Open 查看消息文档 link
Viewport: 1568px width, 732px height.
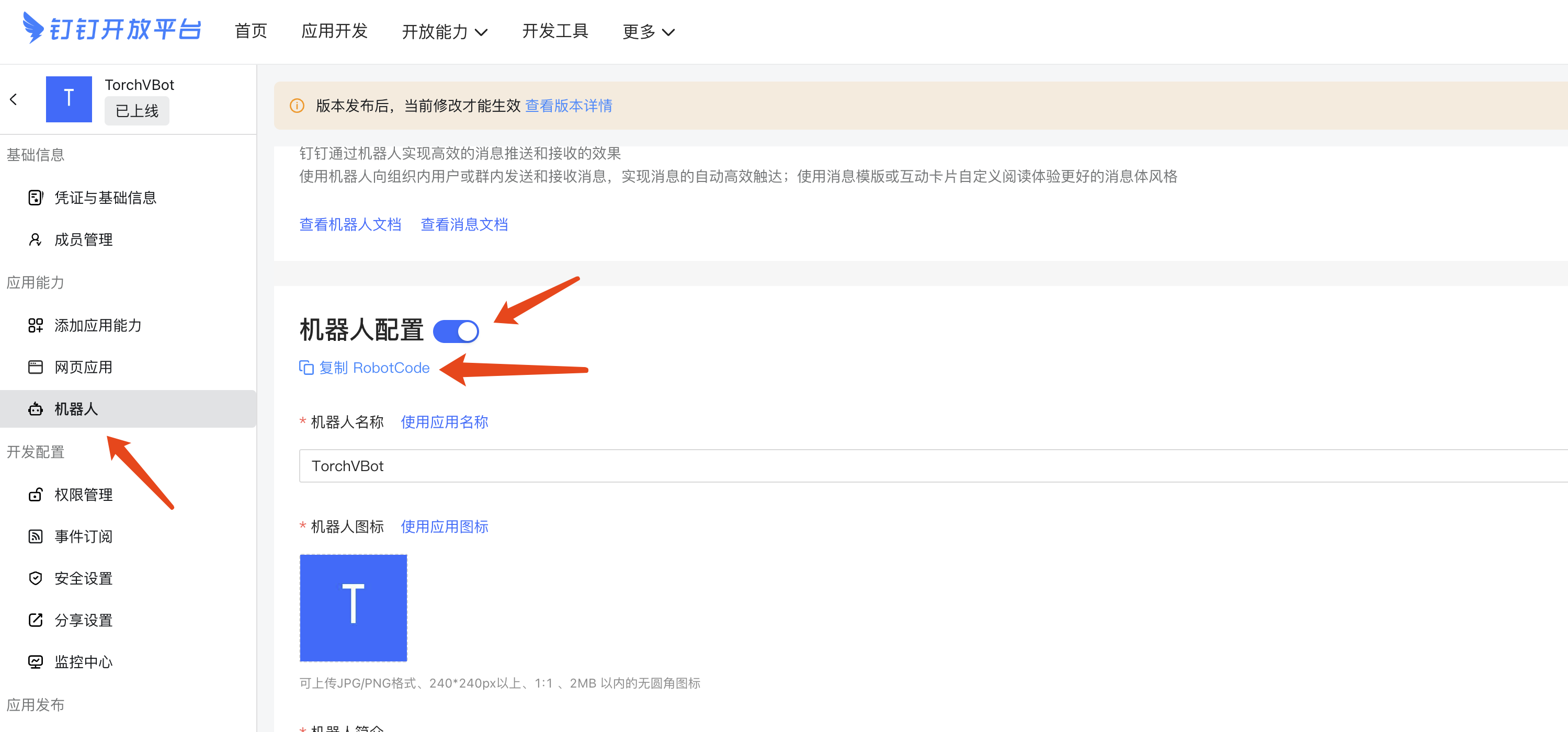coord(464,224)
